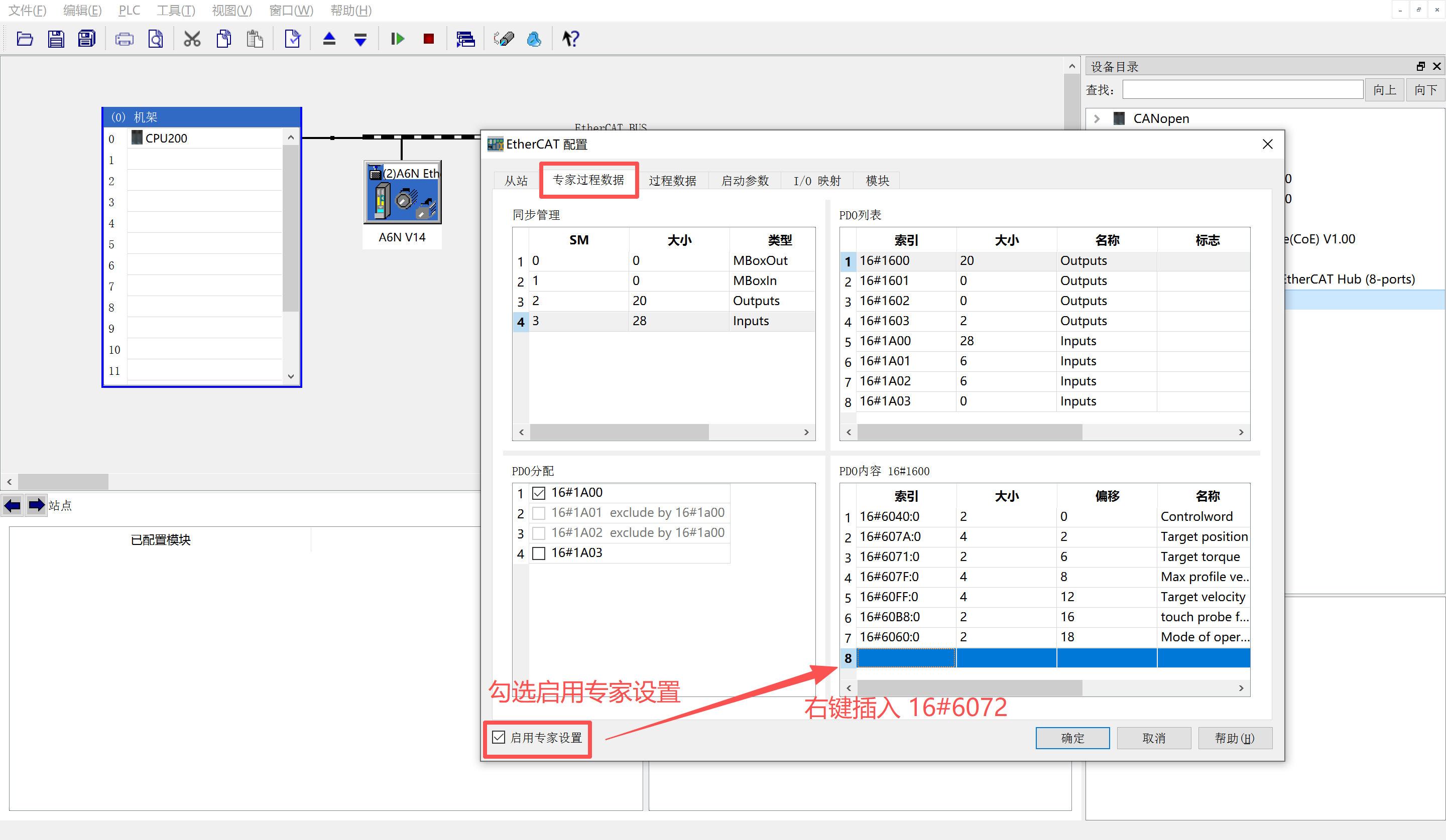The image size is (1446, 840).
Task: Select the A6N EtherCAT slave device icon
Action: (x=403, y=193)
